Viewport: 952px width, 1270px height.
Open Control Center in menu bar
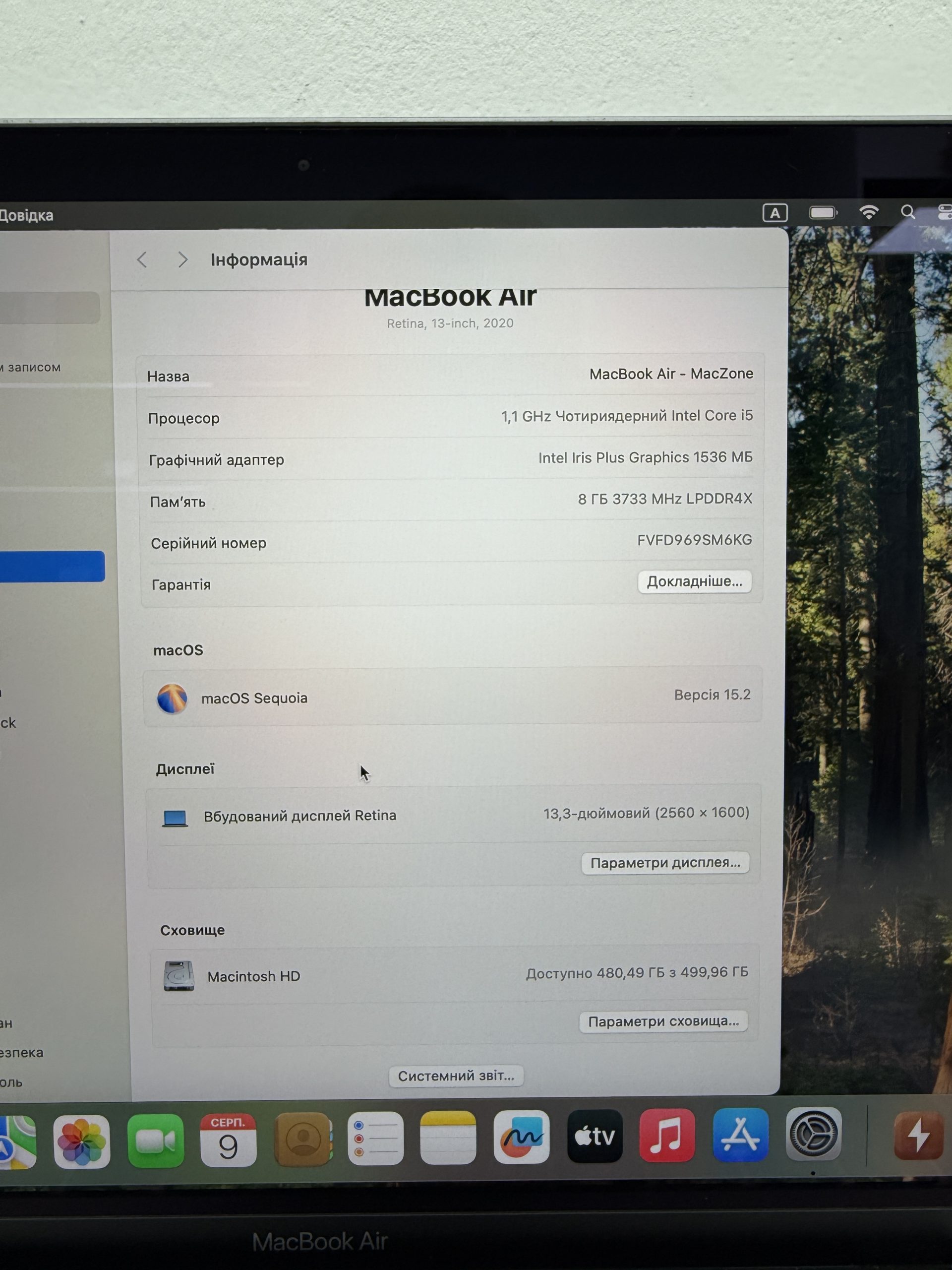[x=945, y=212]
